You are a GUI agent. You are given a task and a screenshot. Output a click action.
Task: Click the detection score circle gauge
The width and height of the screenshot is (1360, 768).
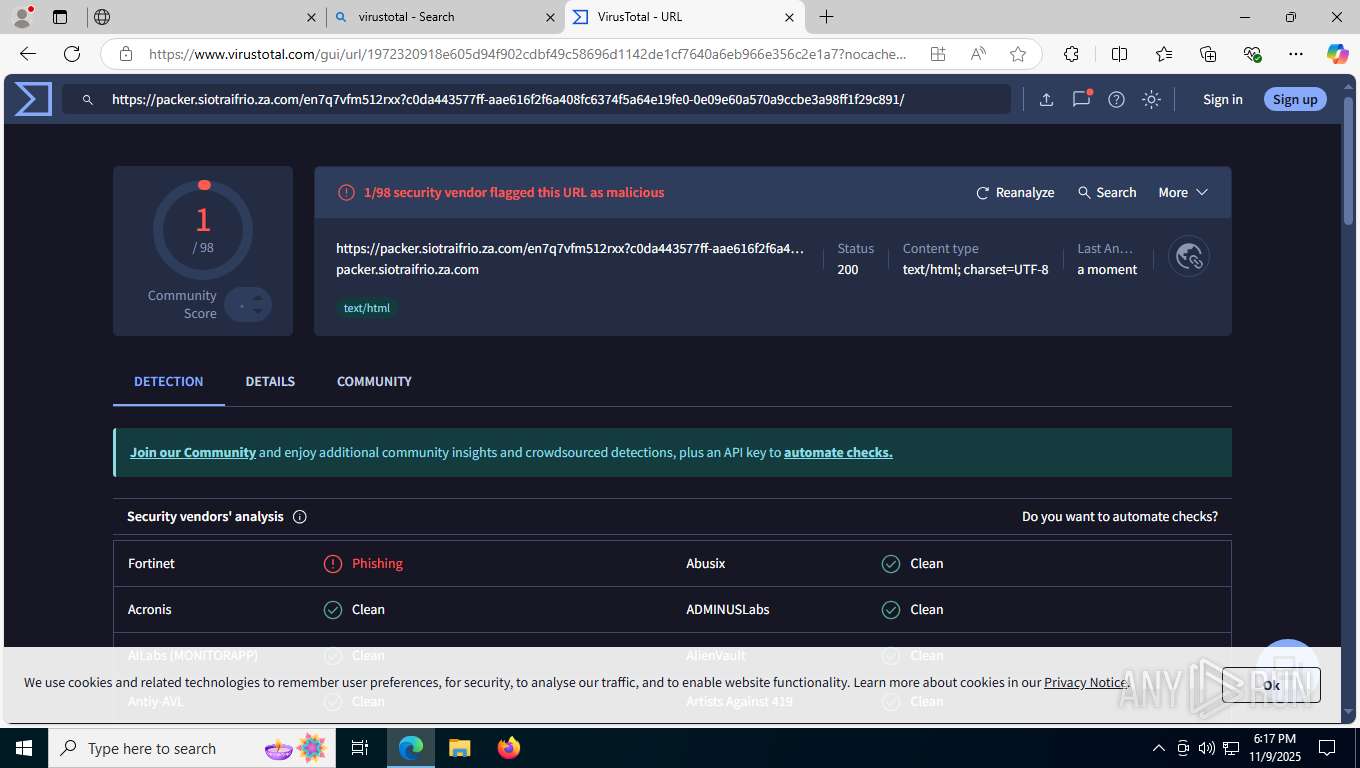click(203, 230)
